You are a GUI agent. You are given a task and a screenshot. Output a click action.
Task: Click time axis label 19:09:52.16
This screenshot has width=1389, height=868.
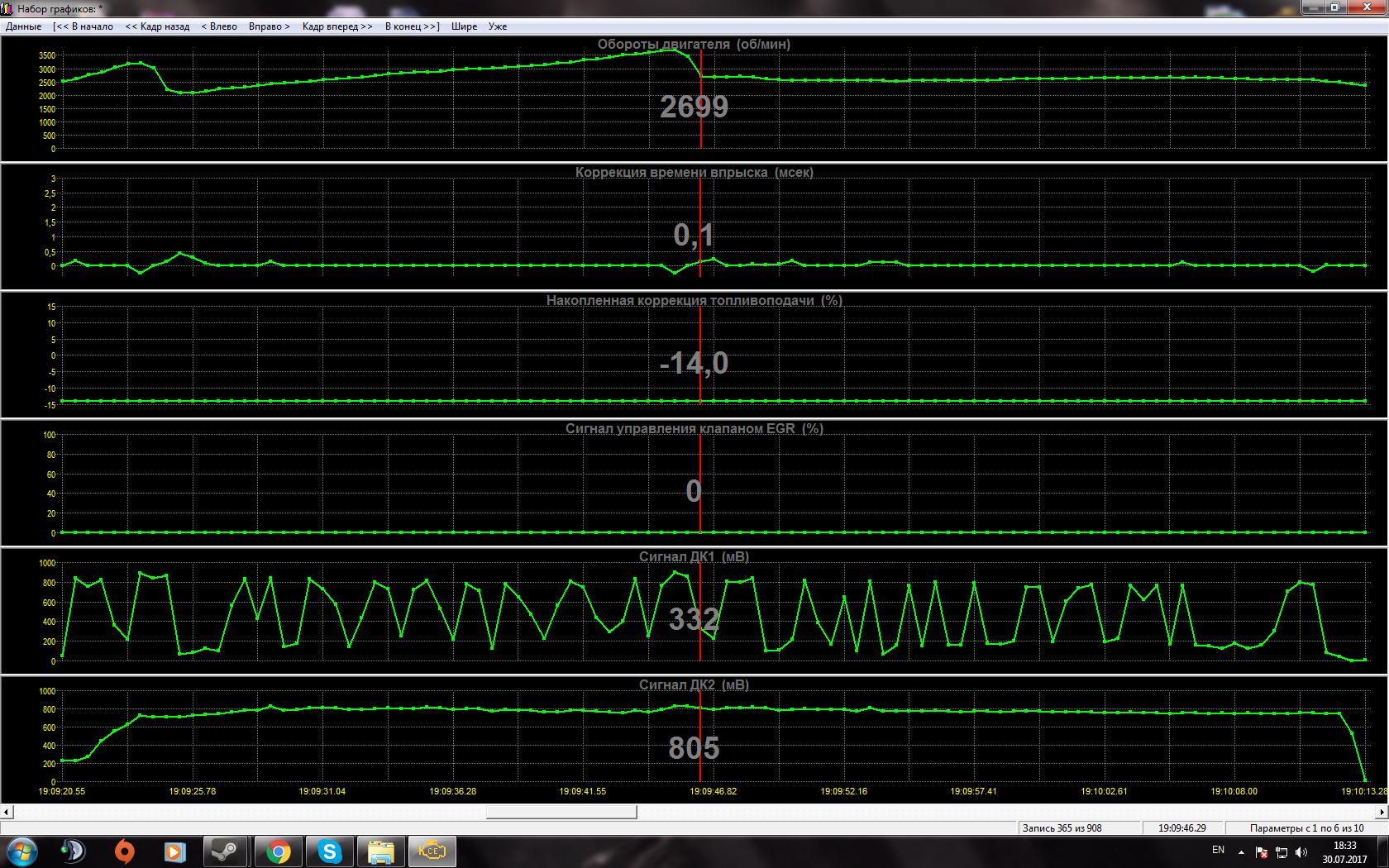(x=844, y=791)
